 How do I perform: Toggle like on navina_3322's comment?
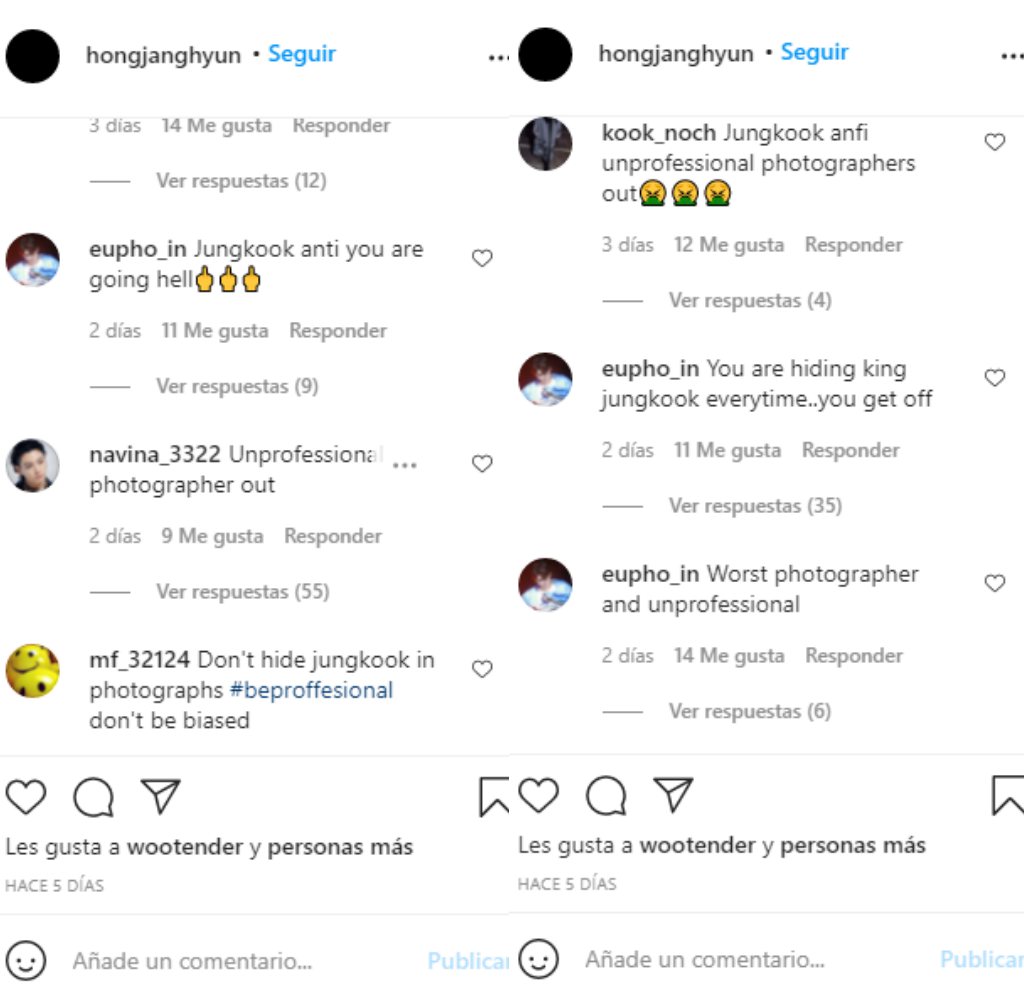pyautogui.click(x=482, y=464)
